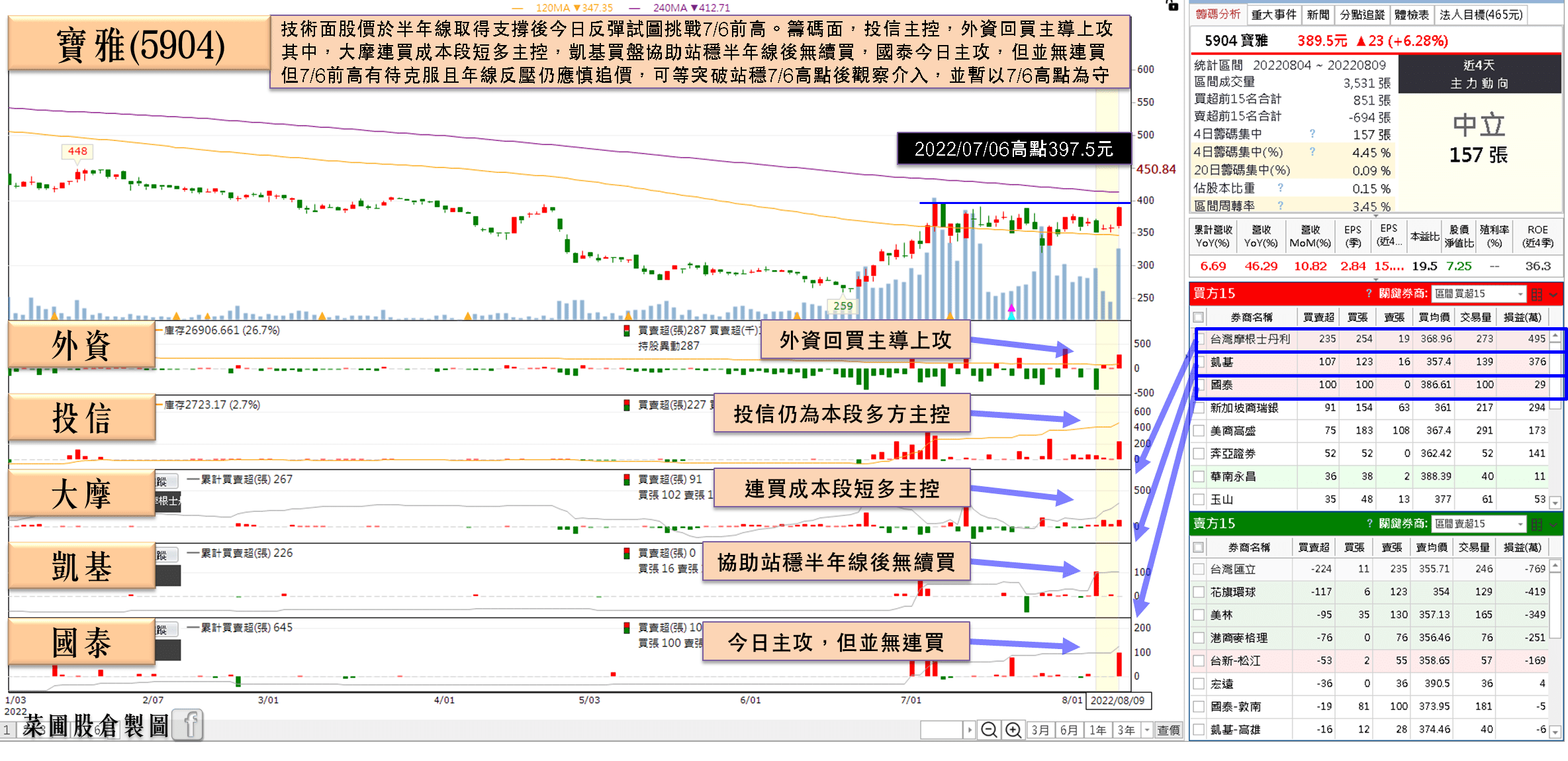Image resolution: width=1568 pixels, height=761 pixels.
Task: Sort buyers table by 買均價 column
Action: click(x=1434, y=317)
